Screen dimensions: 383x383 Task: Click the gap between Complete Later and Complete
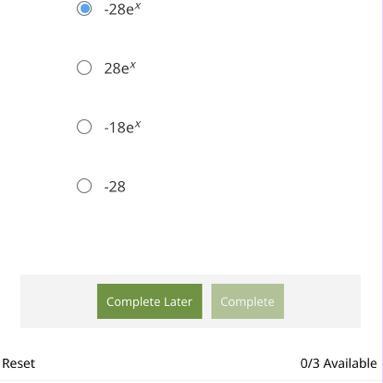207,301
